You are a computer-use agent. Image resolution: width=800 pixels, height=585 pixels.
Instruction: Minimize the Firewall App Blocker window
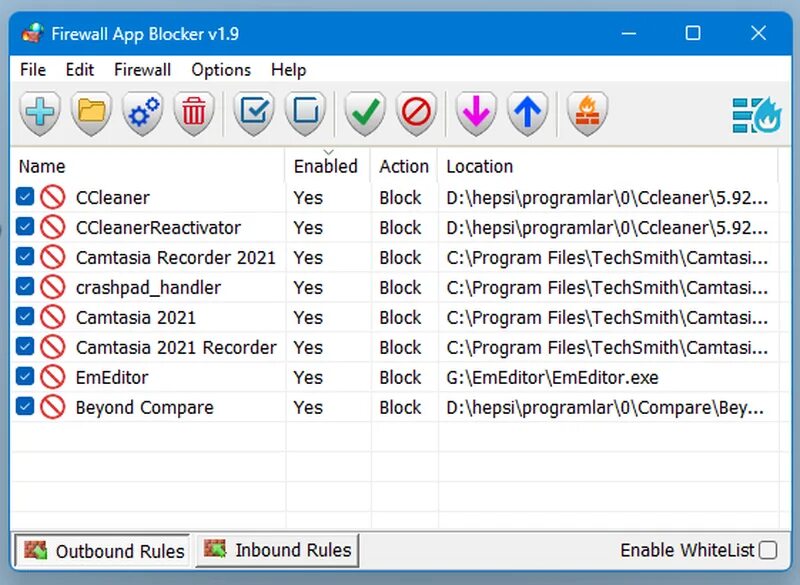coord(629,33)
